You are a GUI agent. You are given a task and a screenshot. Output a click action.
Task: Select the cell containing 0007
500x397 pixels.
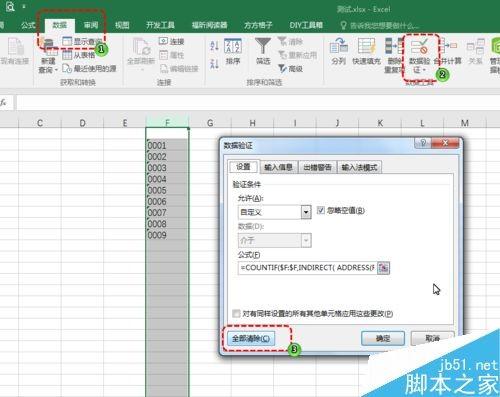pos(167,213)
